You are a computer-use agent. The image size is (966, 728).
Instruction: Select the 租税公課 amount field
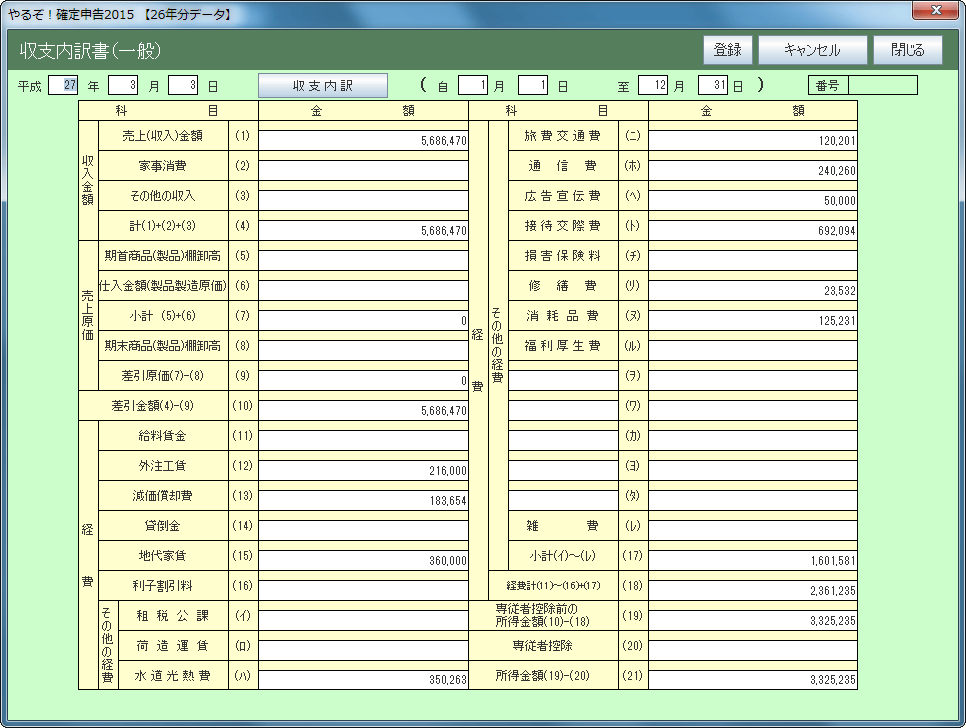pyautogui.click(x=363, y=620)
